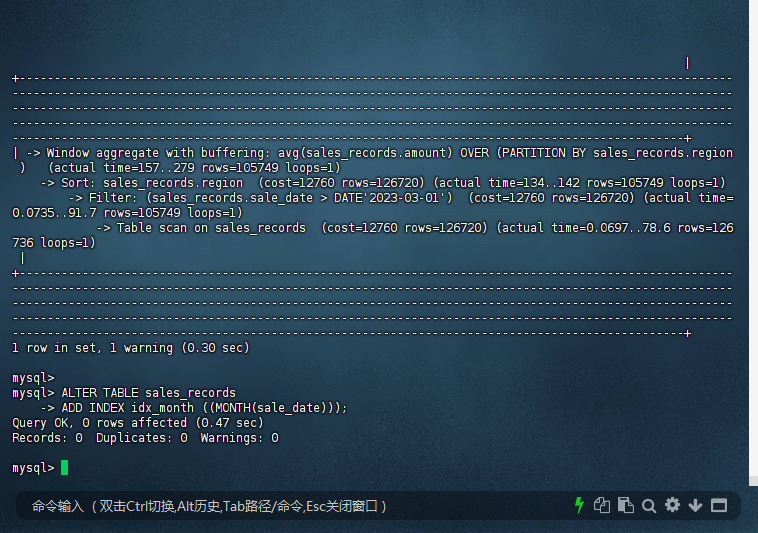The width and height of the screenshot is (758, 533).
Task: Click the down arrow scroll-to-bottom icon
Action: point(695,505)
